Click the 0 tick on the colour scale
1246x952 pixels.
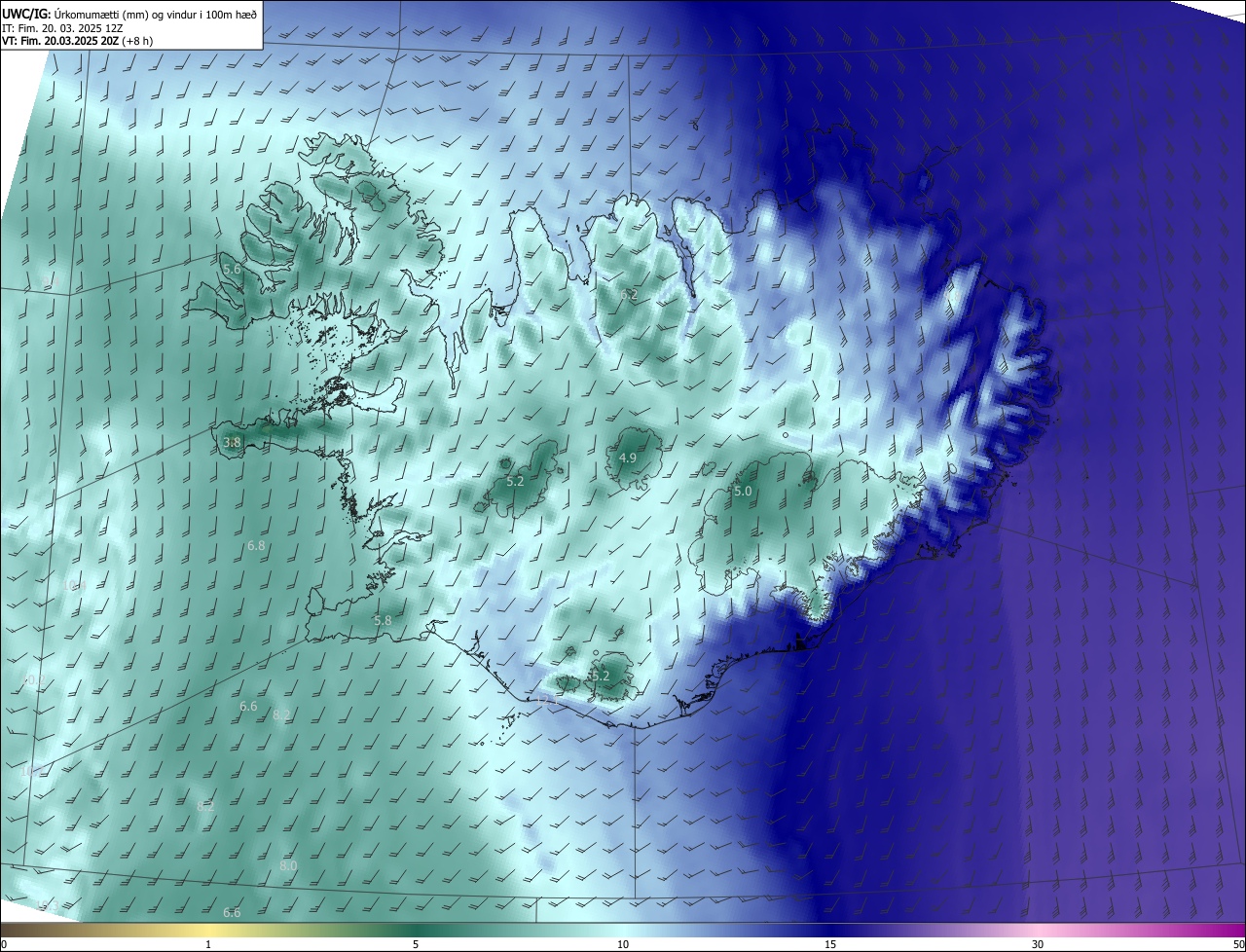tap(4, 944)
